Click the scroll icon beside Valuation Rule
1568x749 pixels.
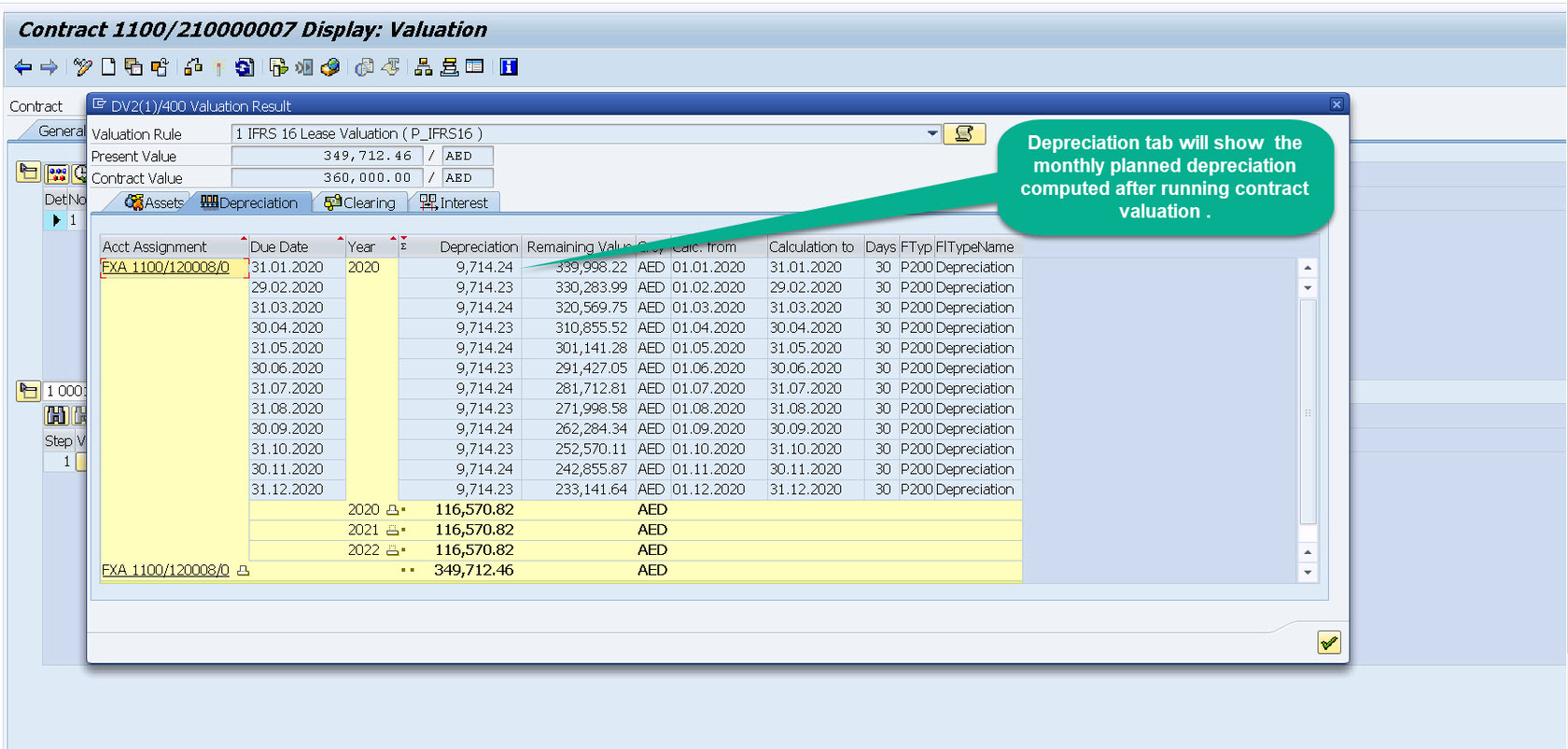pos(964,133)
